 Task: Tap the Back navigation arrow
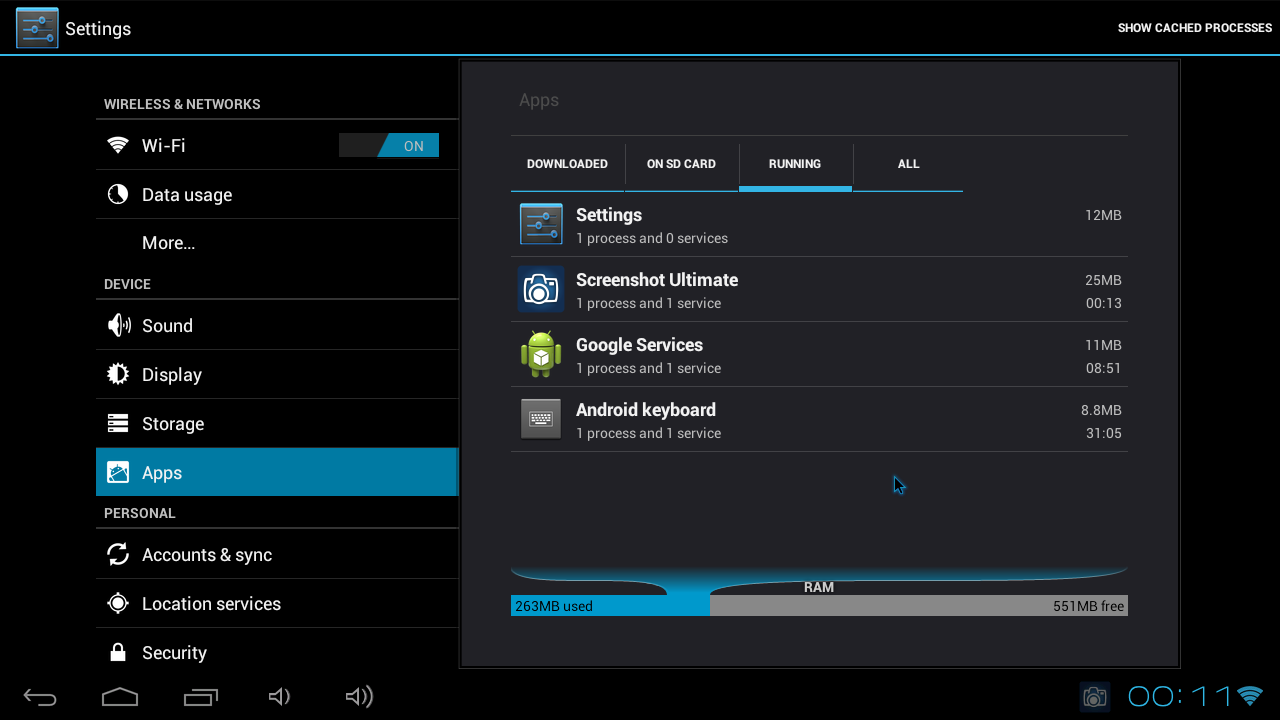click(40, 697)
